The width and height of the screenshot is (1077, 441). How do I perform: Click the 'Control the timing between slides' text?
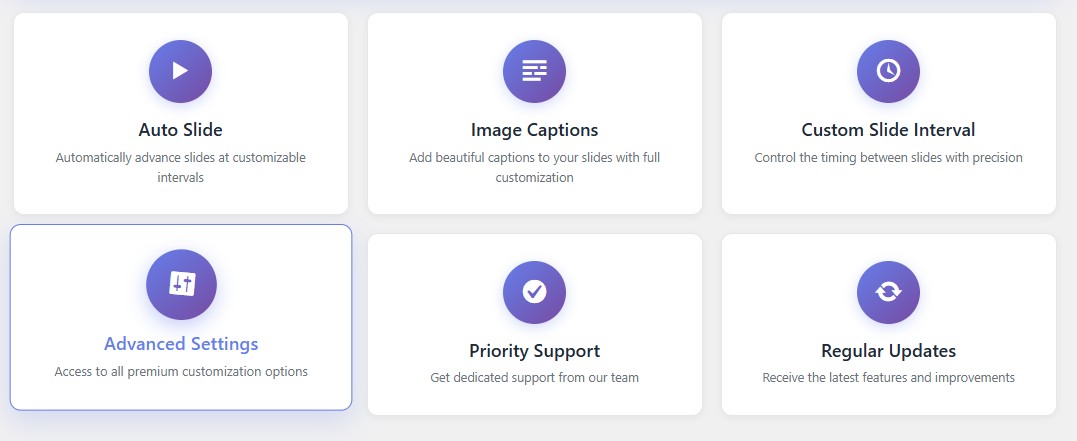click(888, 158)
